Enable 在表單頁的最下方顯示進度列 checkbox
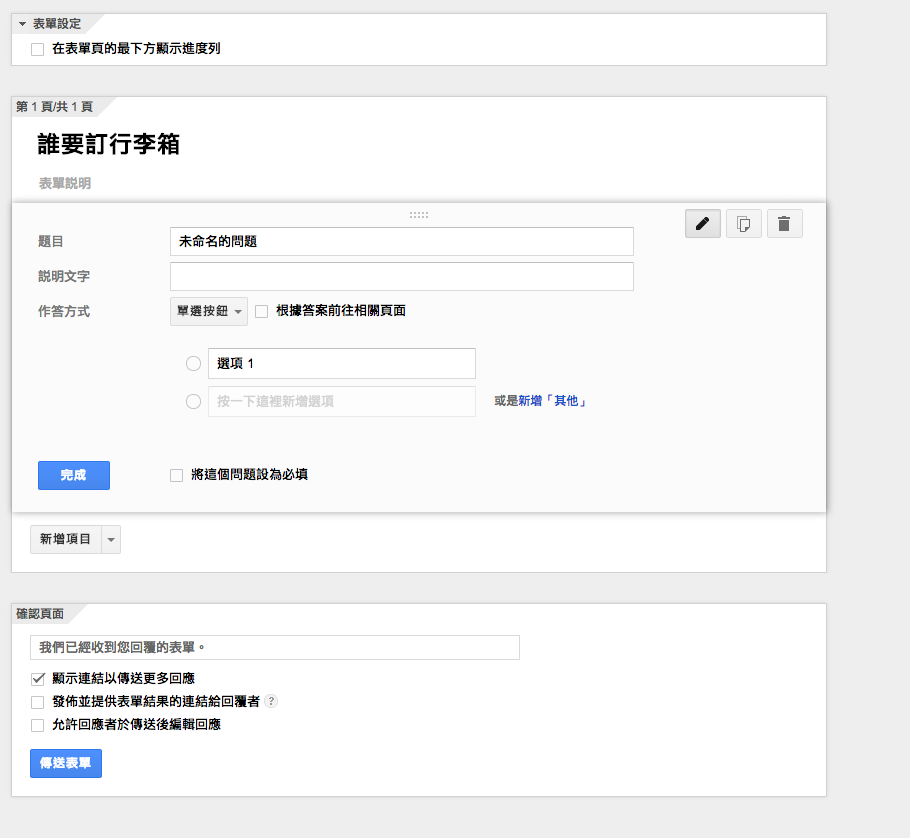This screenshot has height=838, width=910. pos(38,49)
